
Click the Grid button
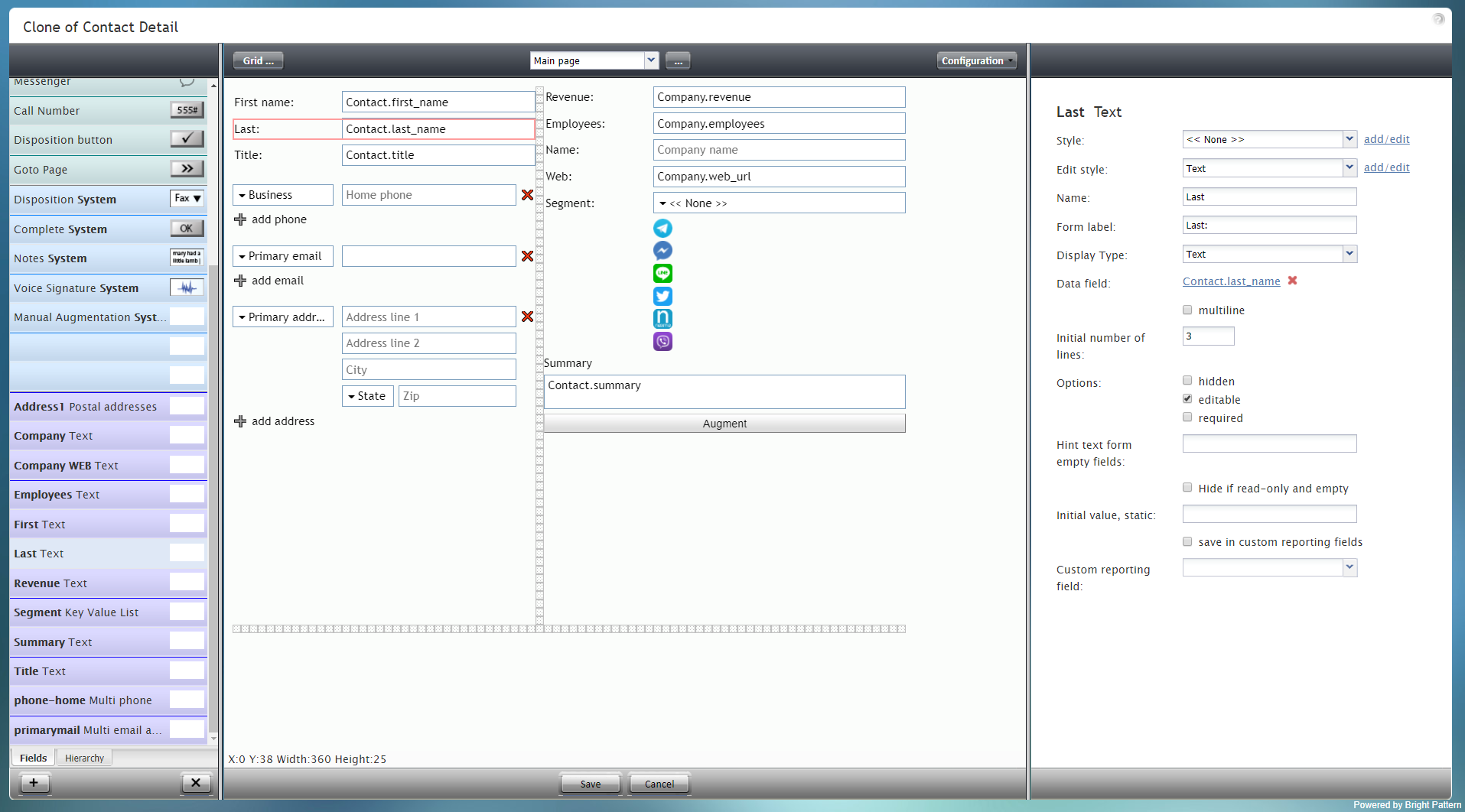point(259,60)
